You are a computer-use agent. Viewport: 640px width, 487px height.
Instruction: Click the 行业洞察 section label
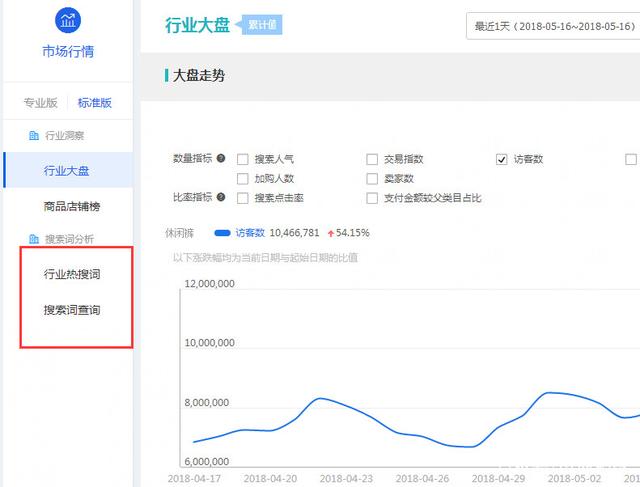click(x=64, y=136)
